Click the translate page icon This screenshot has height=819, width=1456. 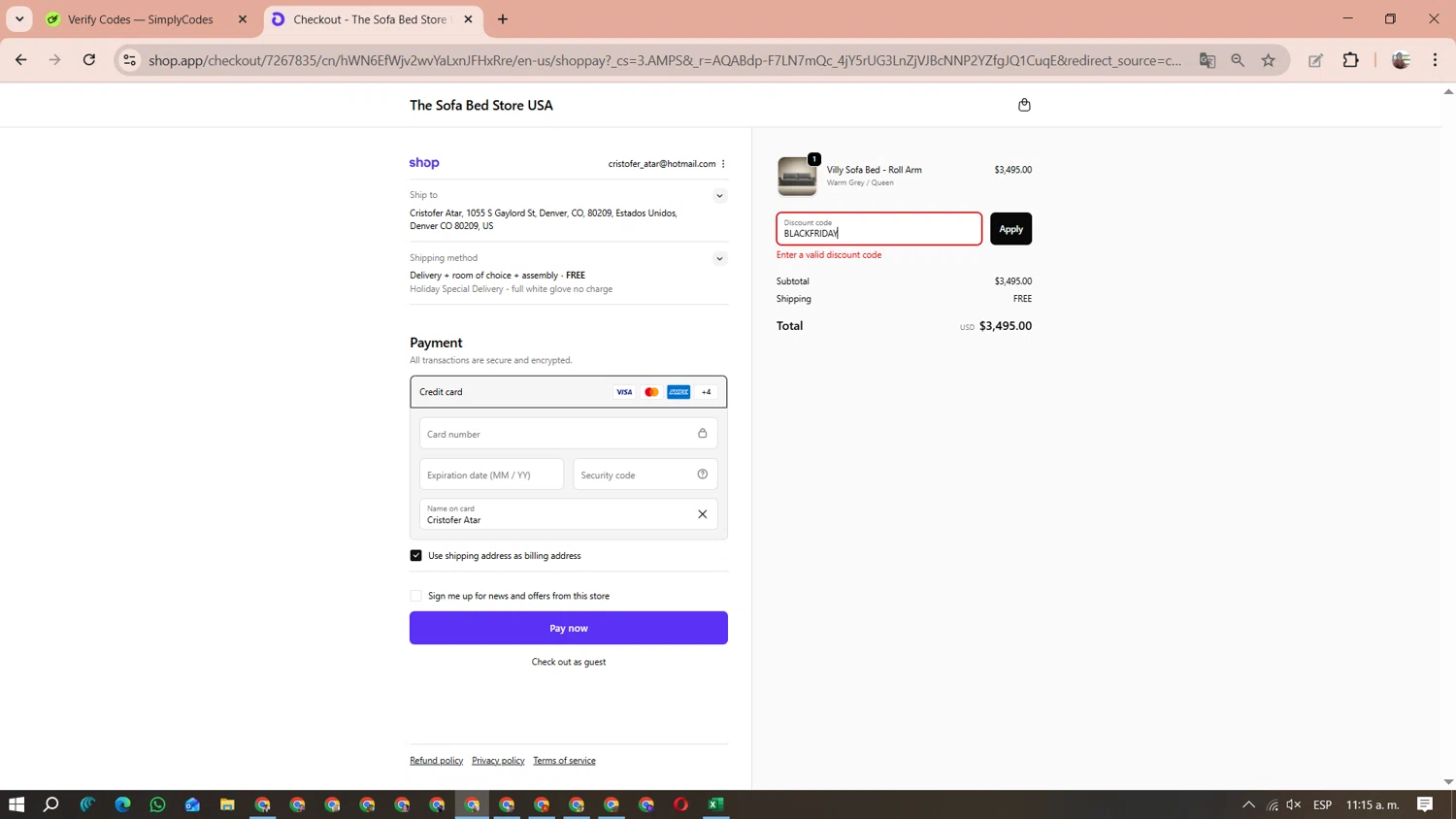pyautogui.click(x=1208, y=60)
